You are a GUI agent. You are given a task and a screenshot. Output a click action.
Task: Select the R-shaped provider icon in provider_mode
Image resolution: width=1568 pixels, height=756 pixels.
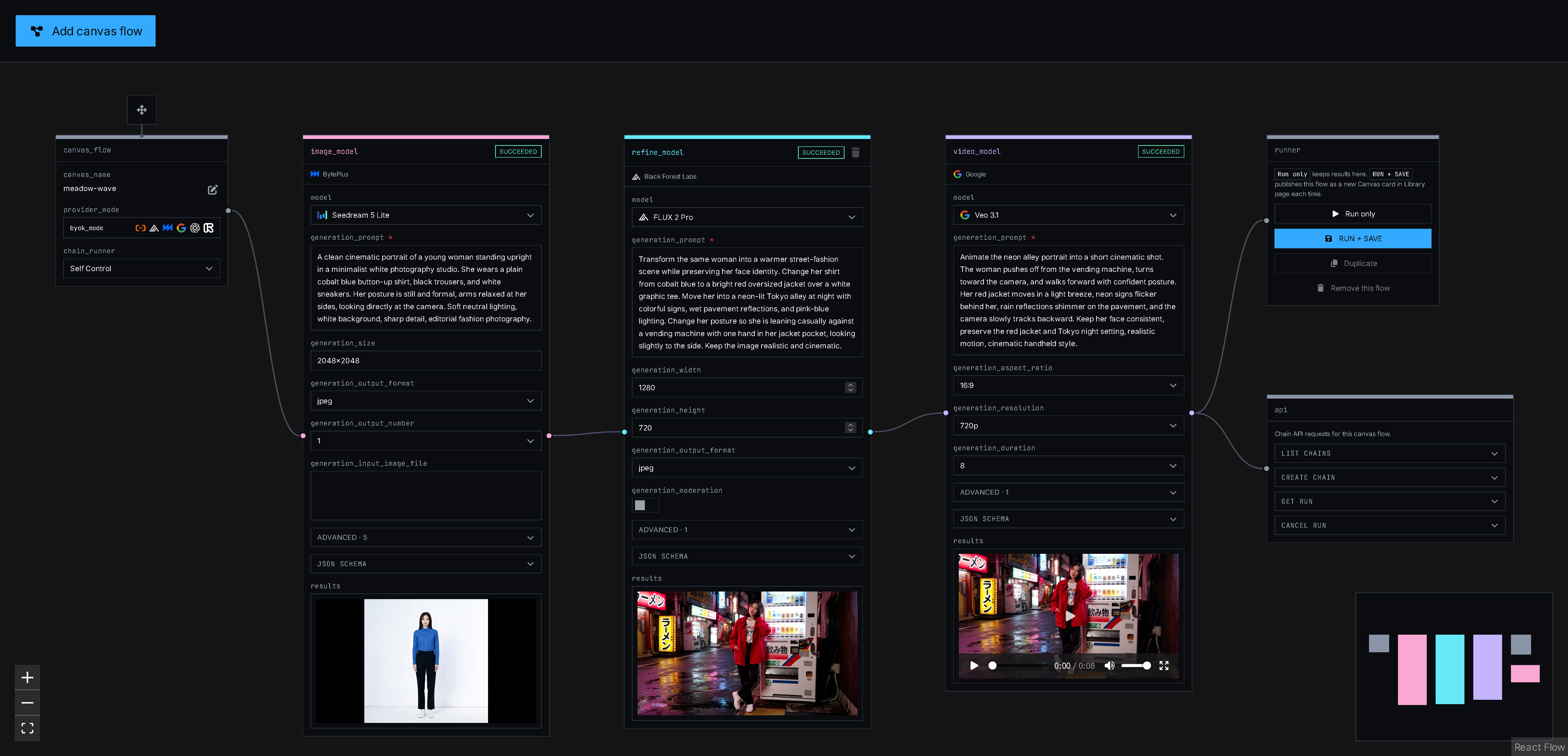click(x=209, y=228)
